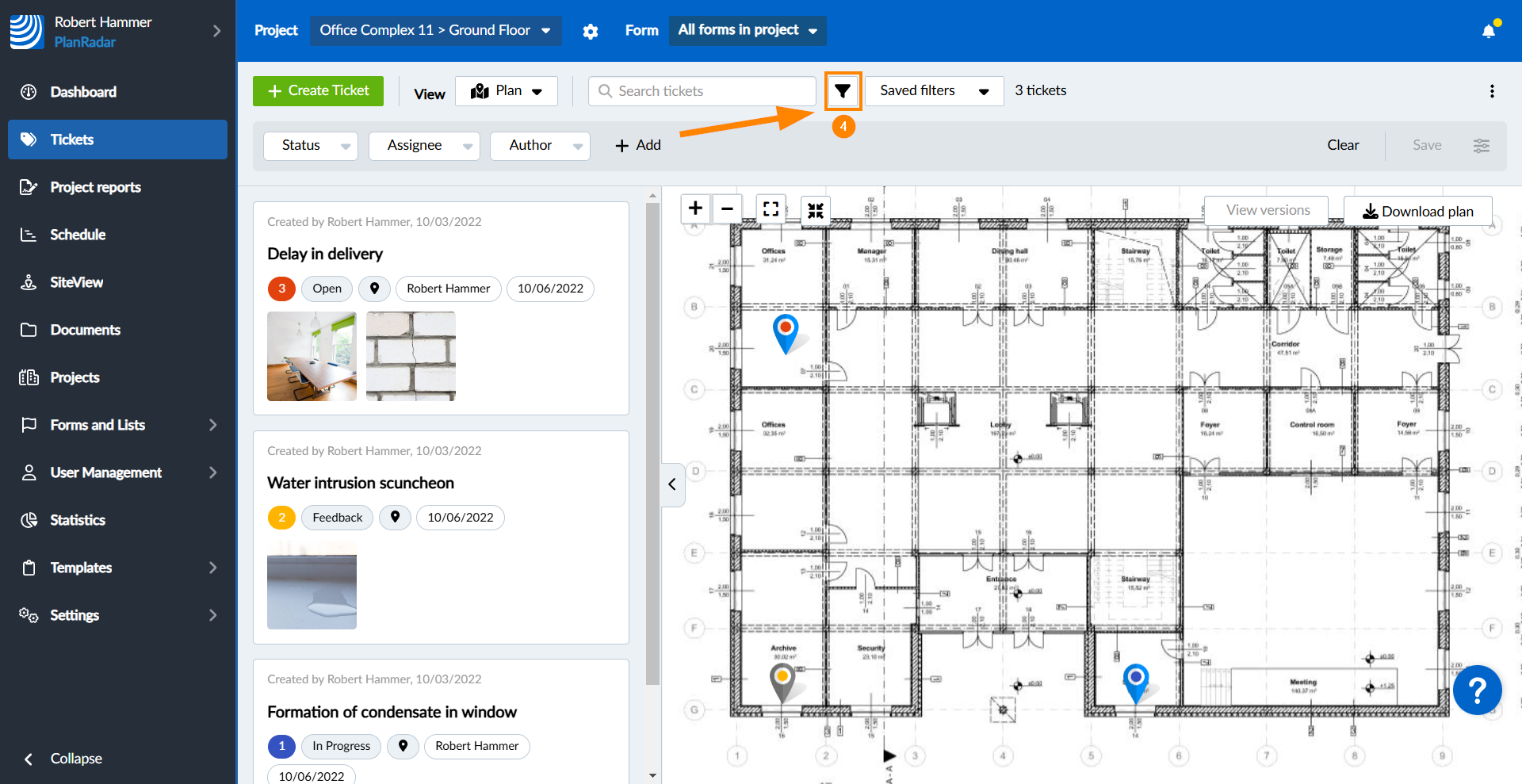Open the Saved filters dropdown
The image size is (1522, 784).
[x=935, y=91]
